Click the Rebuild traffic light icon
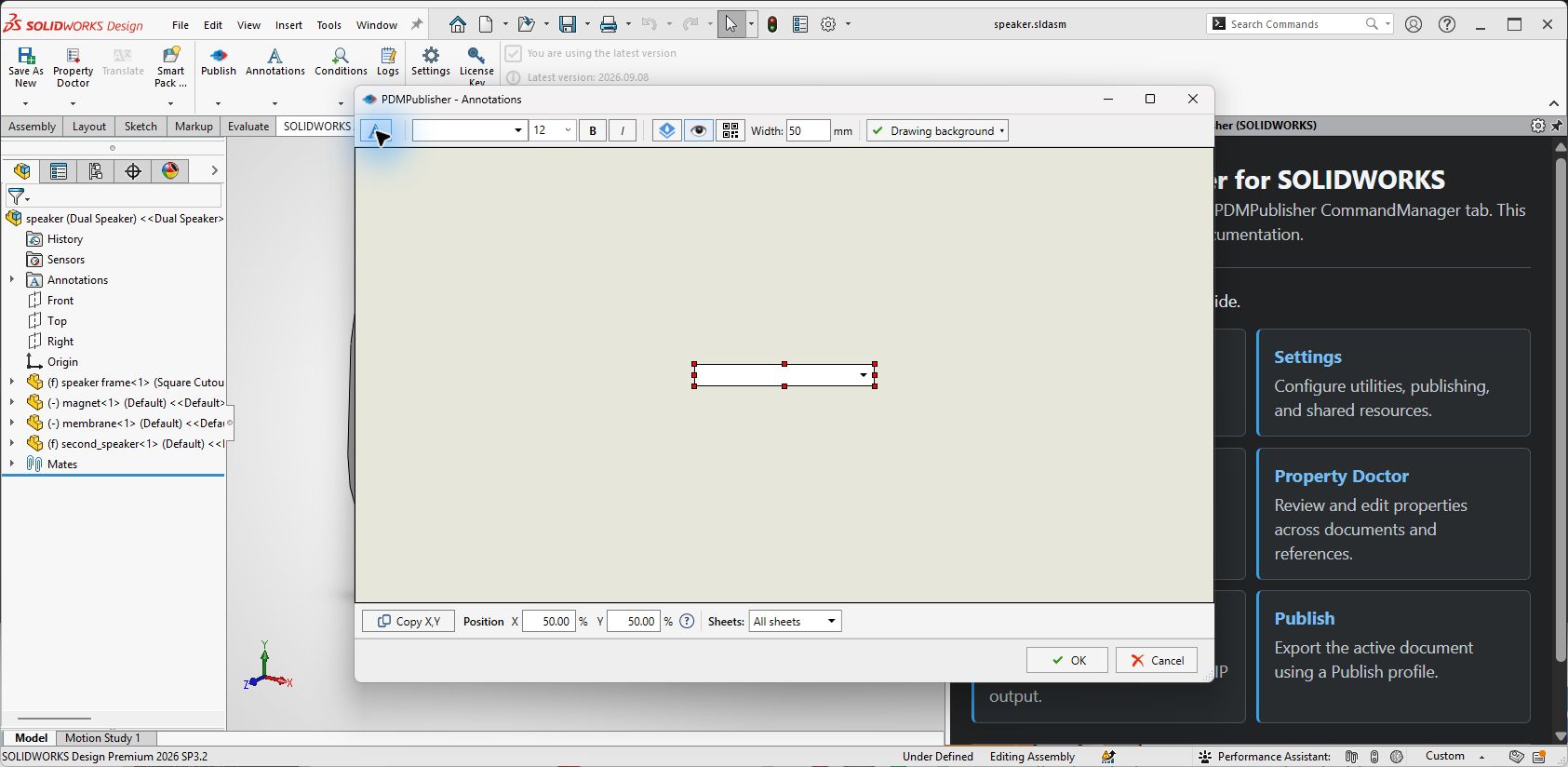This screenshot has height=767, width=1568. tap(772, 24)
